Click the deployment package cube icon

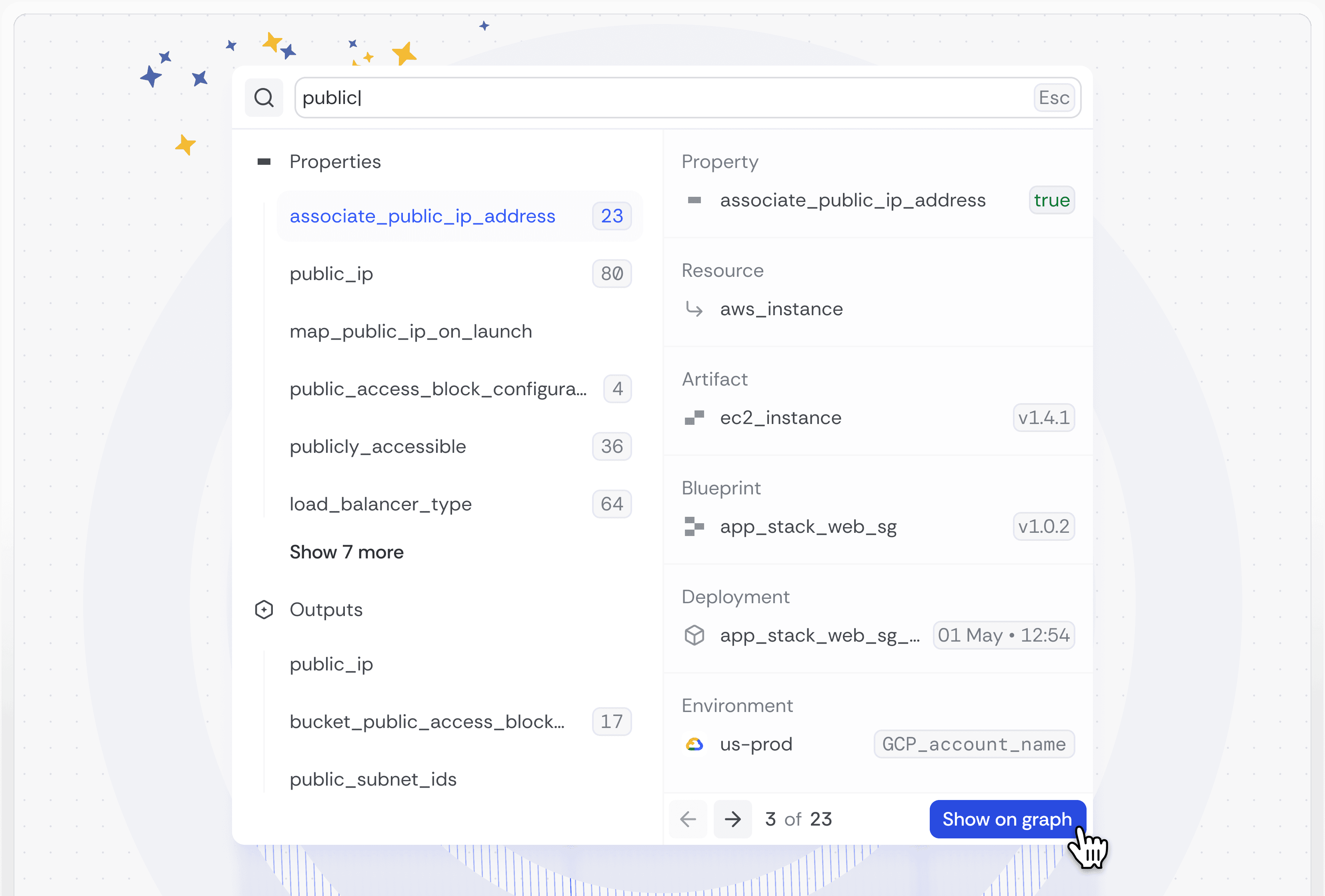[695, 635]
